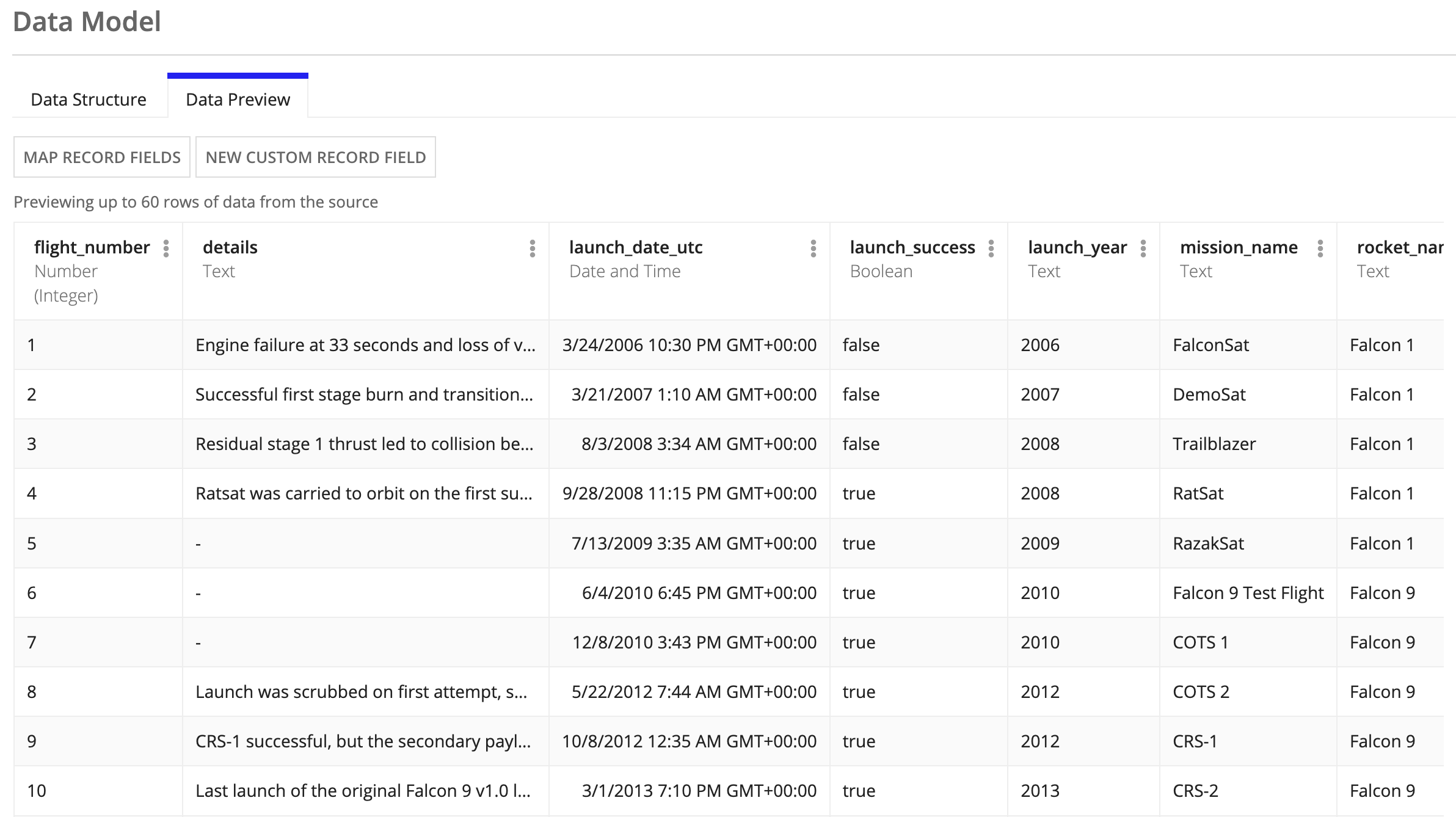Image resolution: width=1456 pixels, height=817 pixels.
Task: Open the launch_year column options menu
Action: (x=1143, y=249)
